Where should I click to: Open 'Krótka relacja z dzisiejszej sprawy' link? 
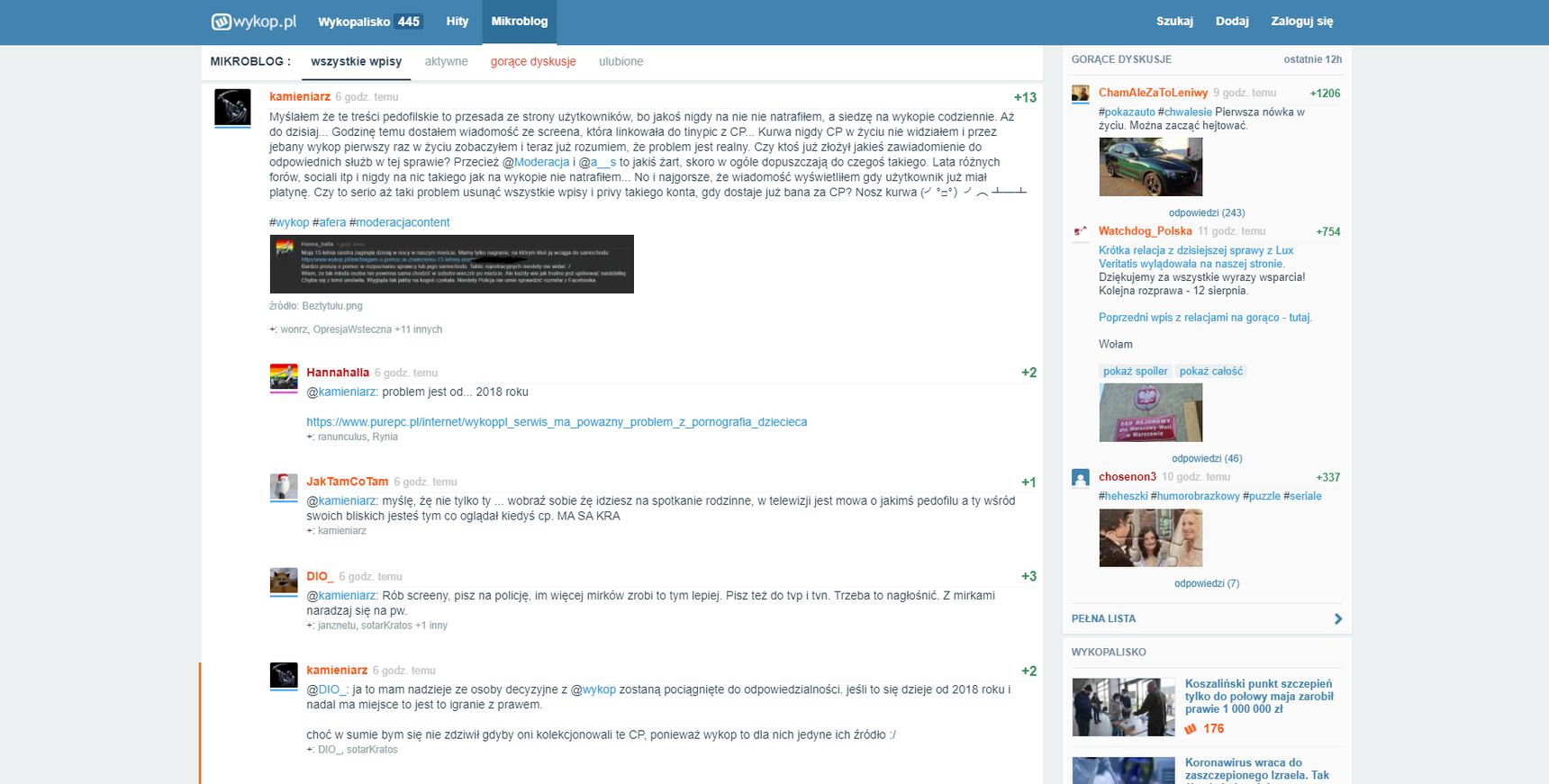click(1196, 257)
